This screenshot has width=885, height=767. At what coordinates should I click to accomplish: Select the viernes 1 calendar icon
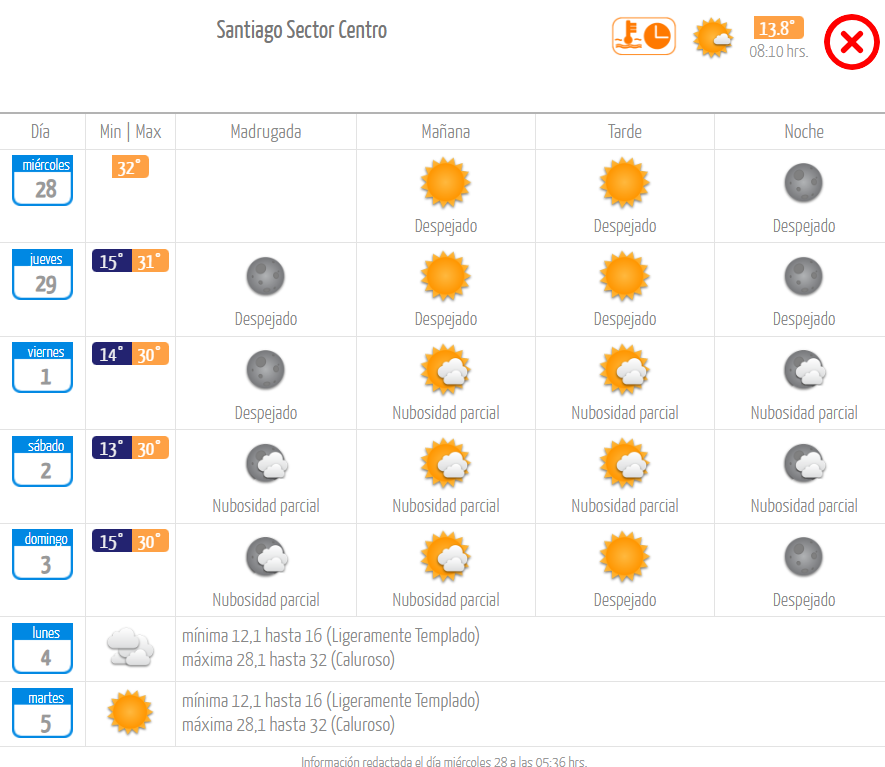tap(43, 367)
